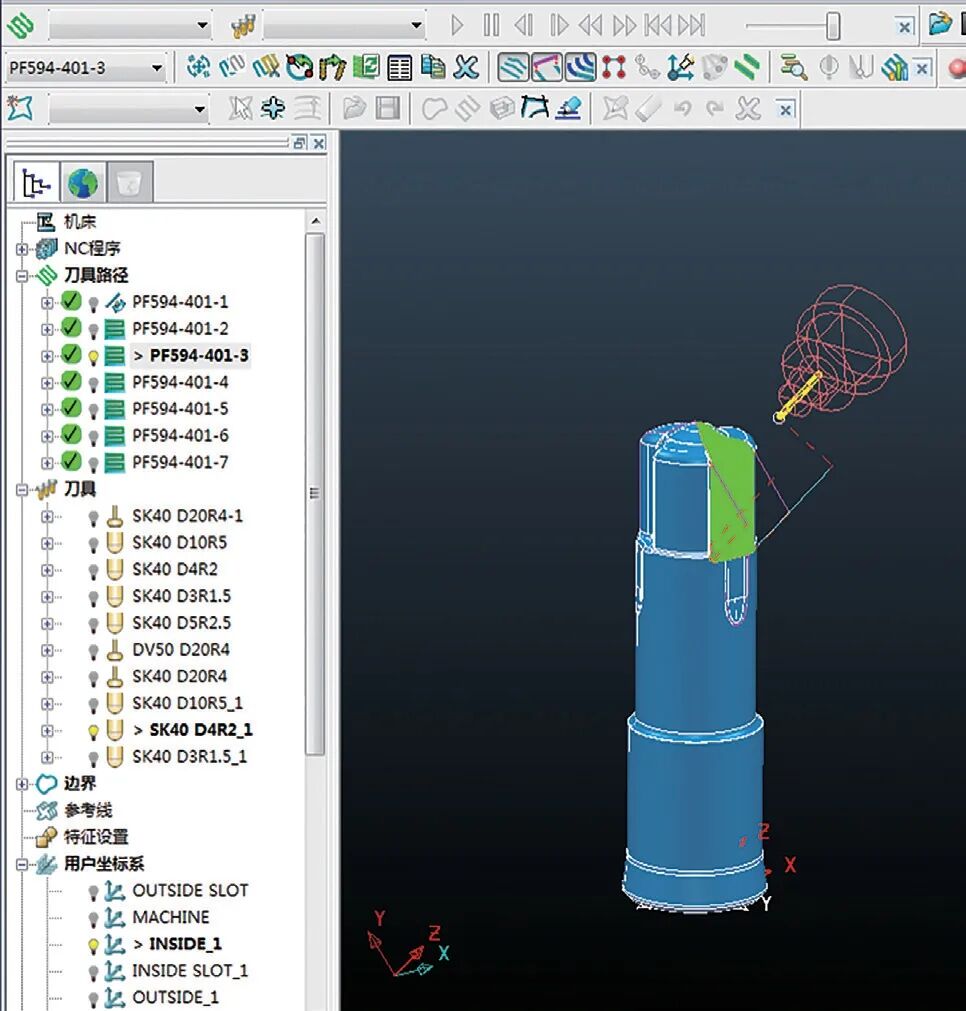Click the redo arrow icon
This screenshot has width=966, height=1011.
tap(715, 108)
